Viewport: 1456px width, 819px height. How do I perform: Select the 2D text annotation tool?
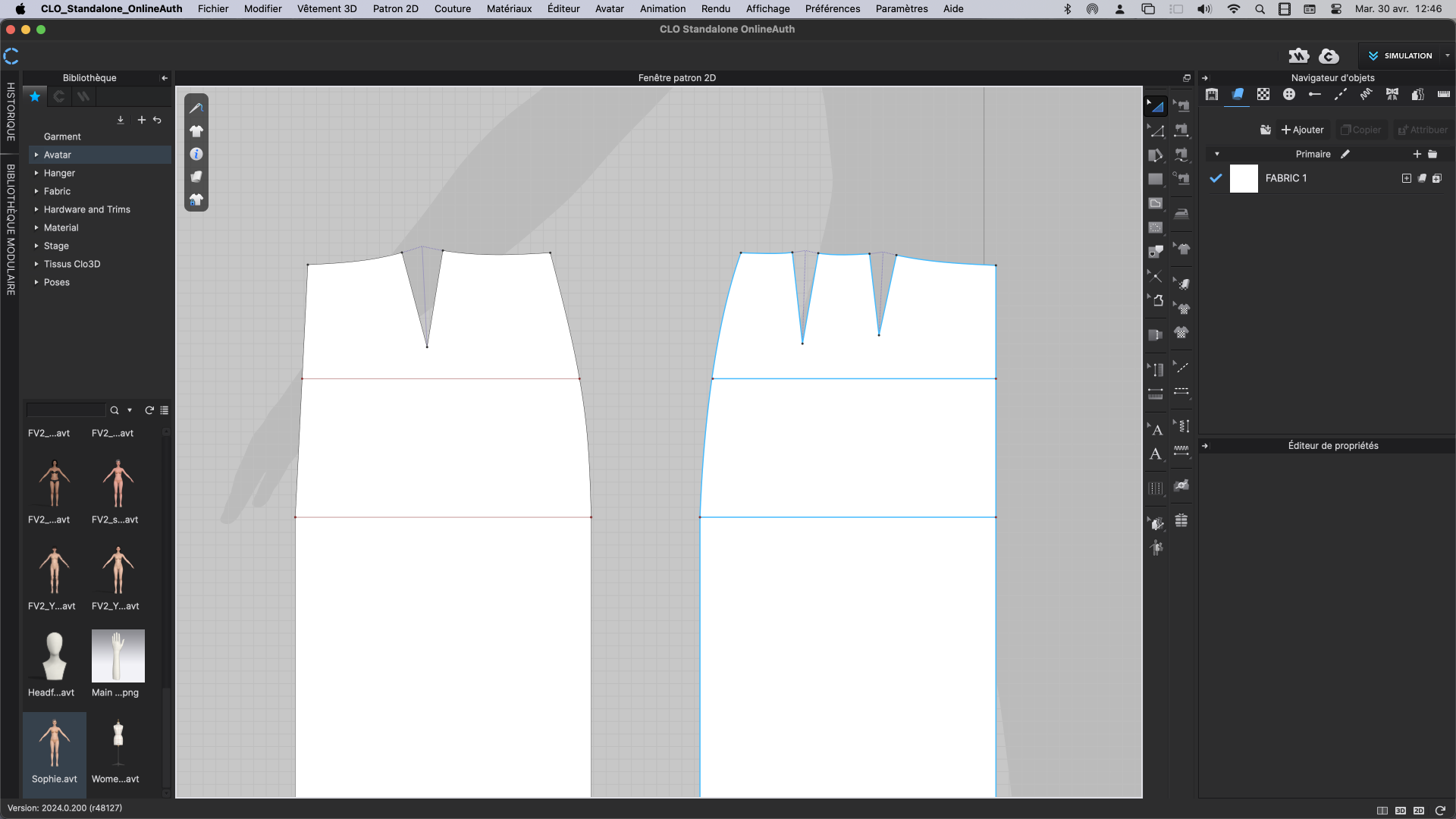click(x=1155, y=454)
